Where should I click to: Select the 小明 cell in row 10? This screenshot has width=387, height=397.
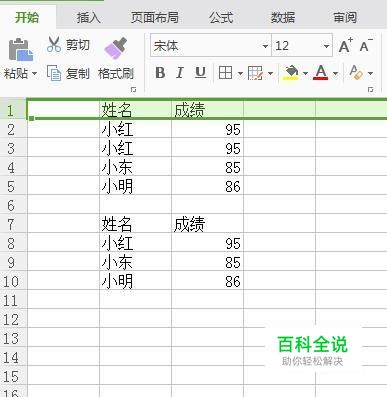pyautogui.click(x=135, y=281)
